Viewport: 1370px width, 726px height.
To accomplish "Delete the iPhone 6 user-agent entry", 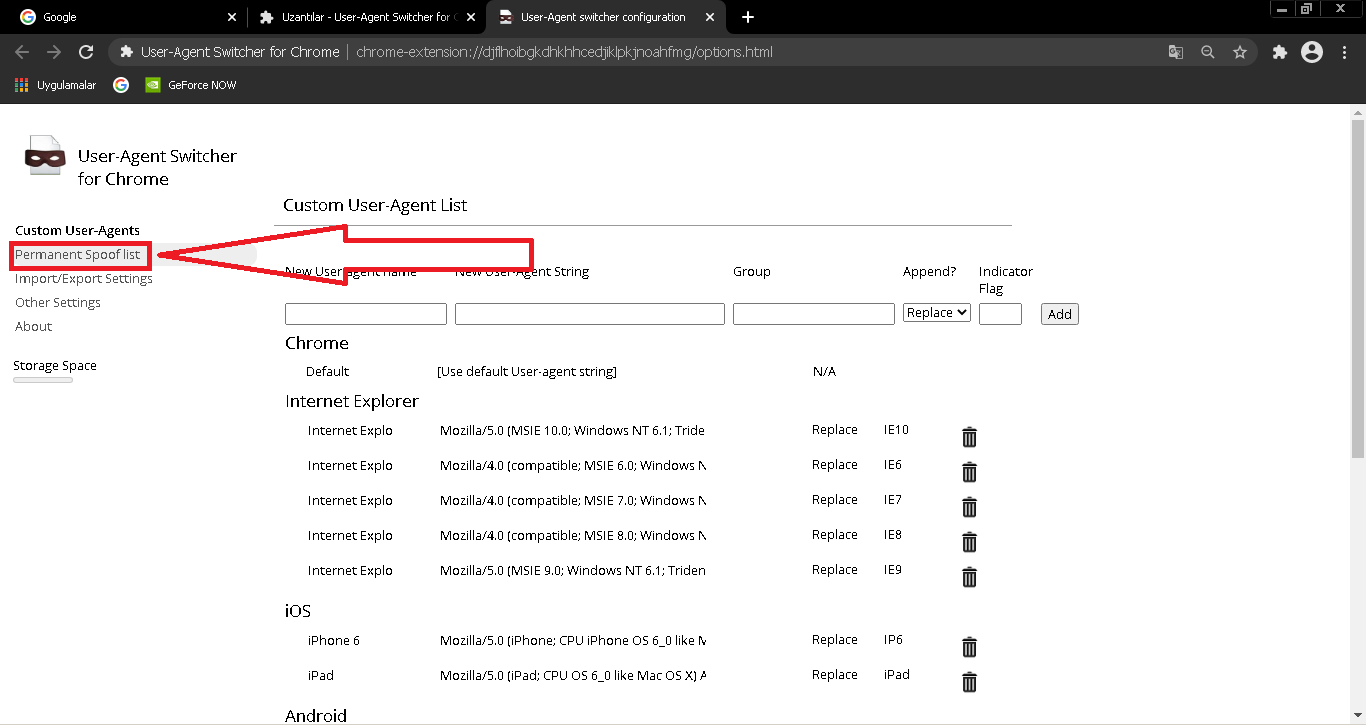I will 969,647.
